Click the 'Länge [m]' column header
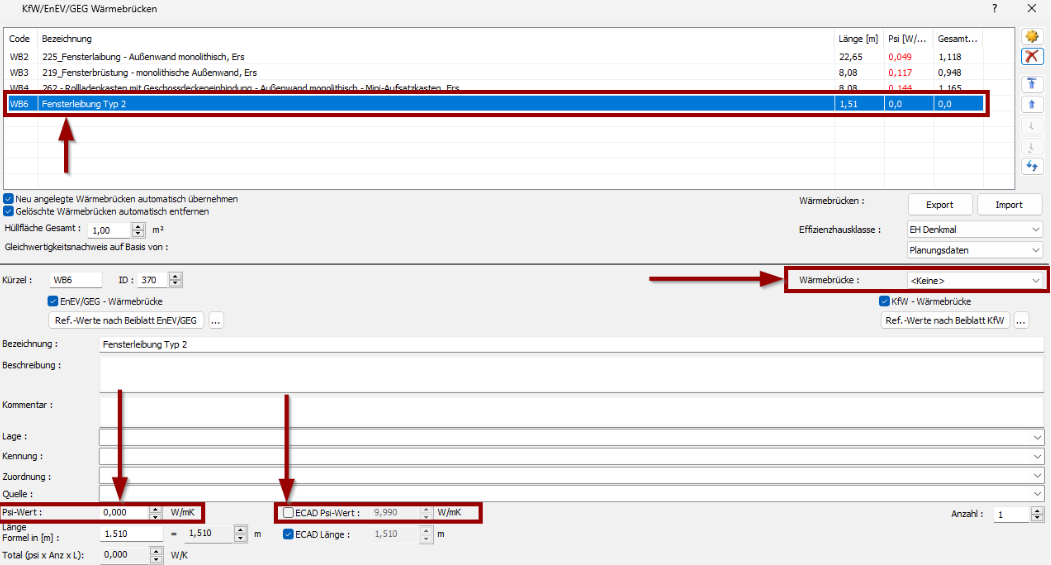Screen dimensions: 1051x565 pyautogui.click(x=857, y=38)
